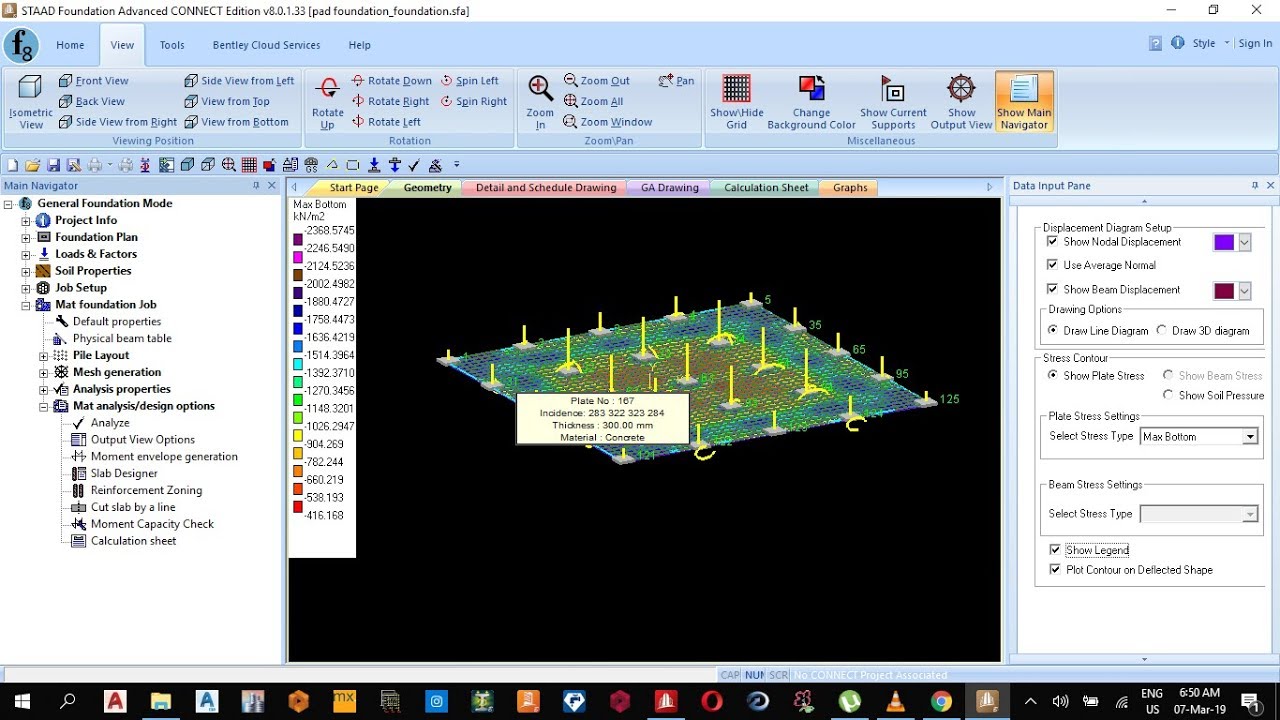Uncheck Show Nodal Displacement checkbox
The width and height of the screenshot is (1280, 720).
(1052, 242)
